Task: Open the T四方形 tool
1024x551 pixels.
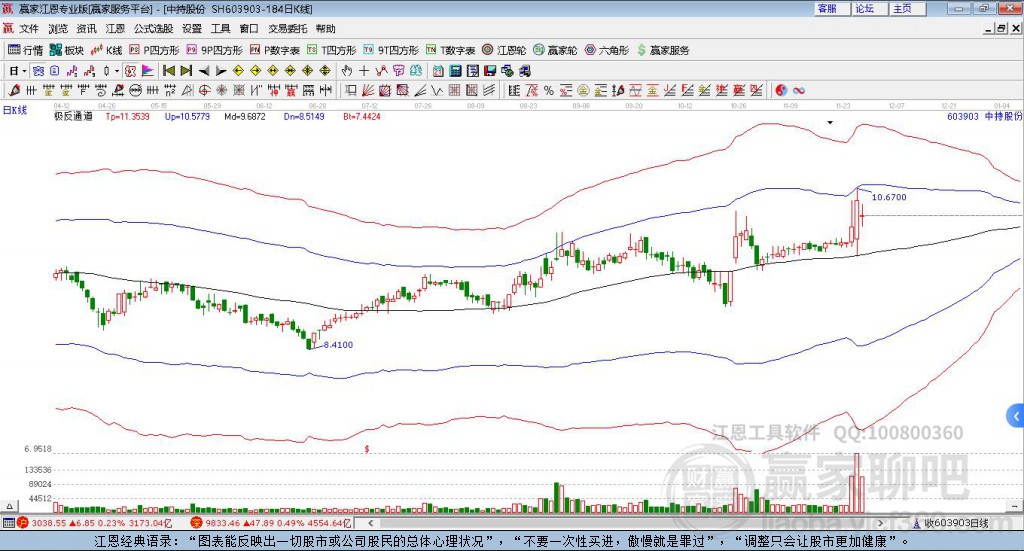Action: (331, 50)
